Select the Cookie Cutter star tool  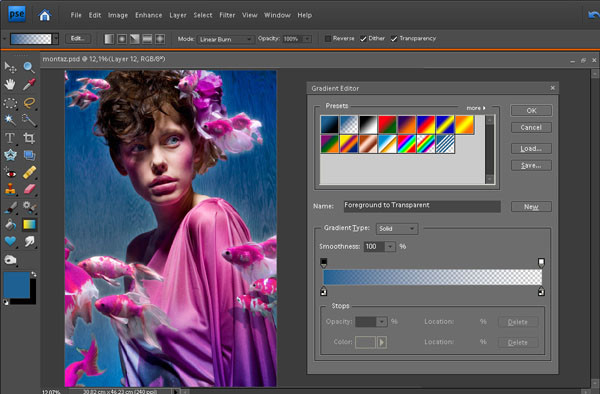click(x=10, y=155)
